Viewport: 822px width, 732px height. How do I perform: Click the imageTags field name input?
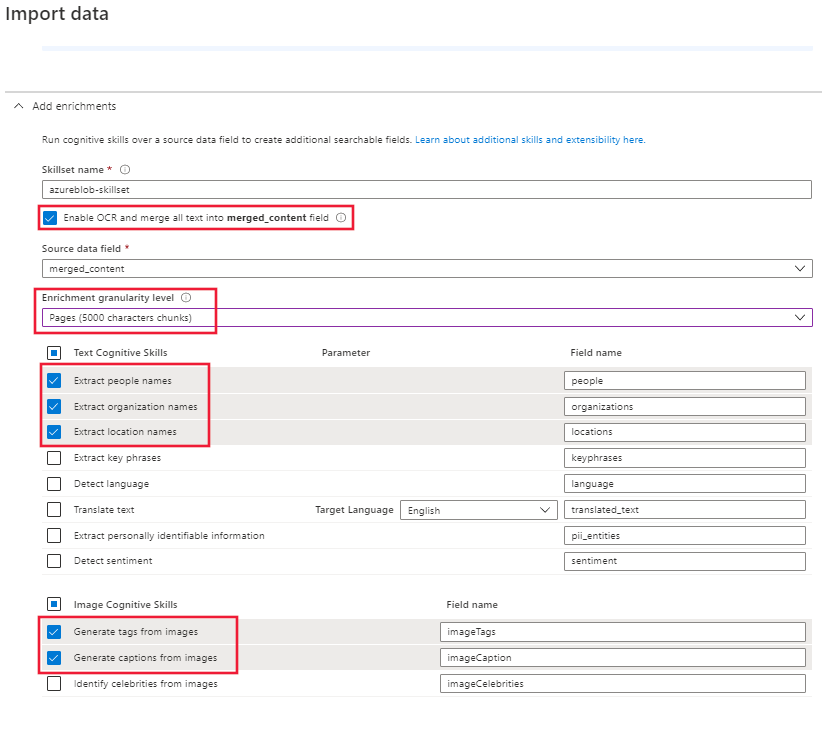(x=622, y=632)
